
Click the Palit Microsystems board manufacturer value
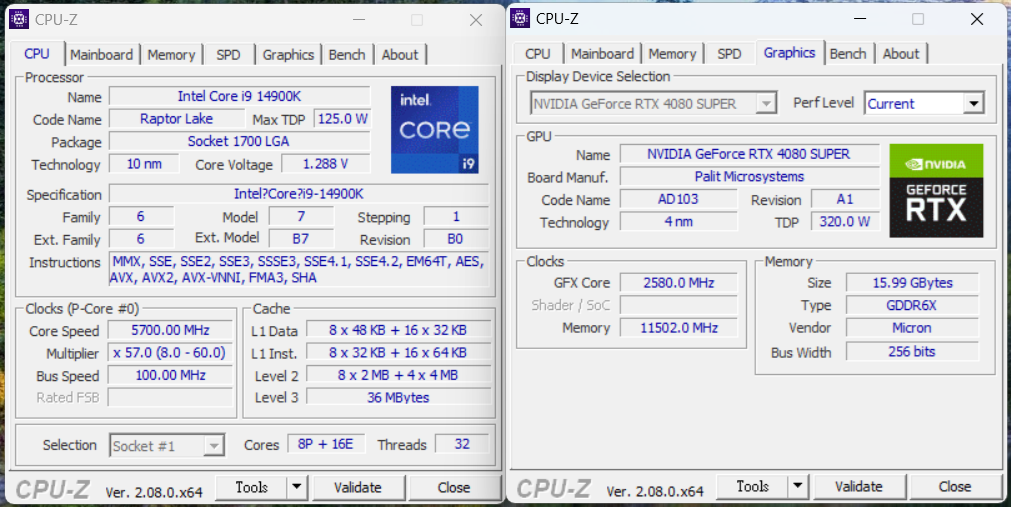[749, 176]
